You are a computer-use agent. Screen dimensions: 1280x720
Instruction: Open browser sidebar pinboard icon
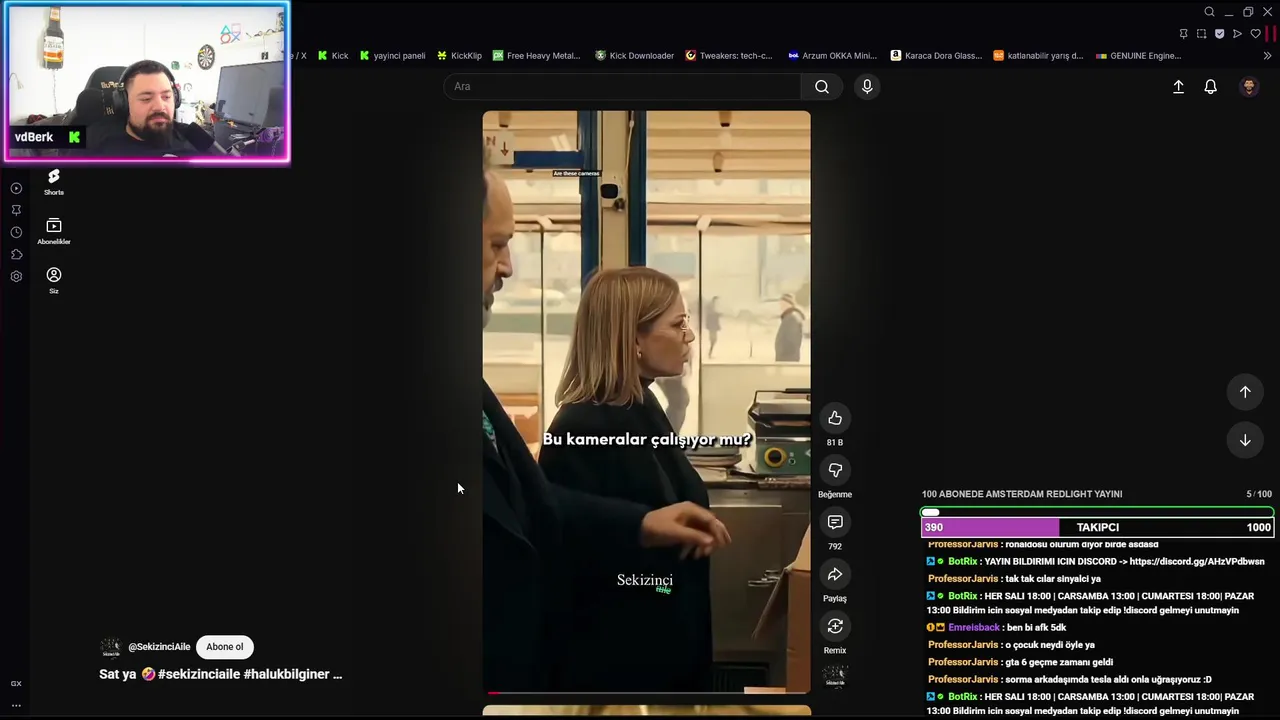pos(16,210)
